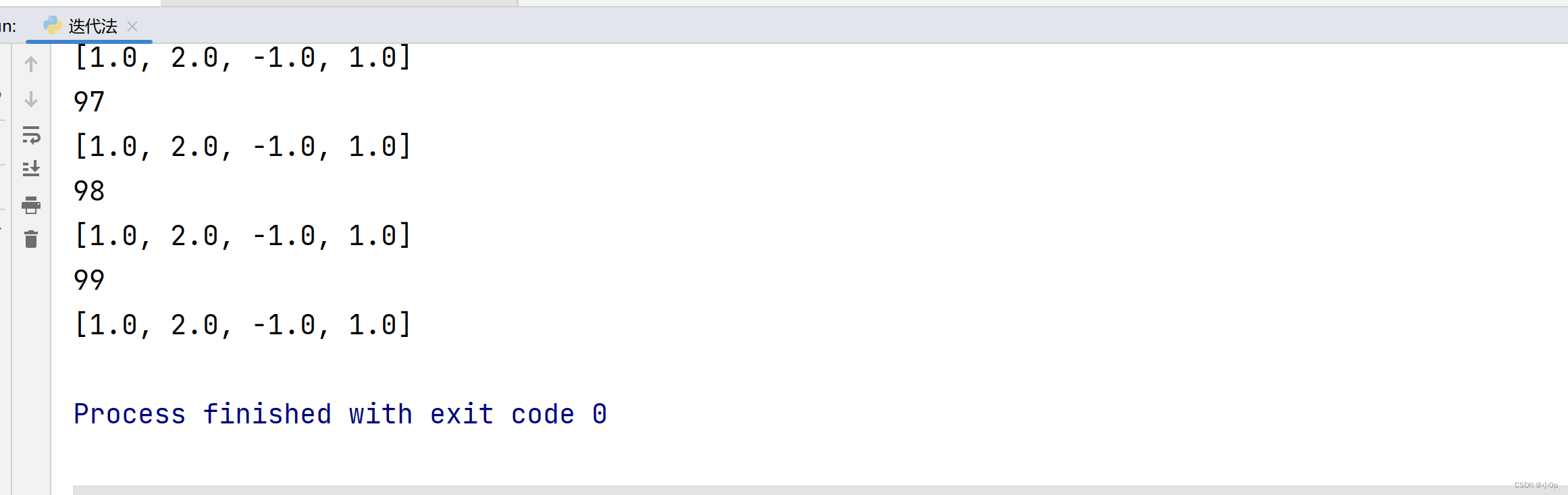1568x495 pixels.
Task: Click the Process finished with exit code text
Action: [340, 414]
